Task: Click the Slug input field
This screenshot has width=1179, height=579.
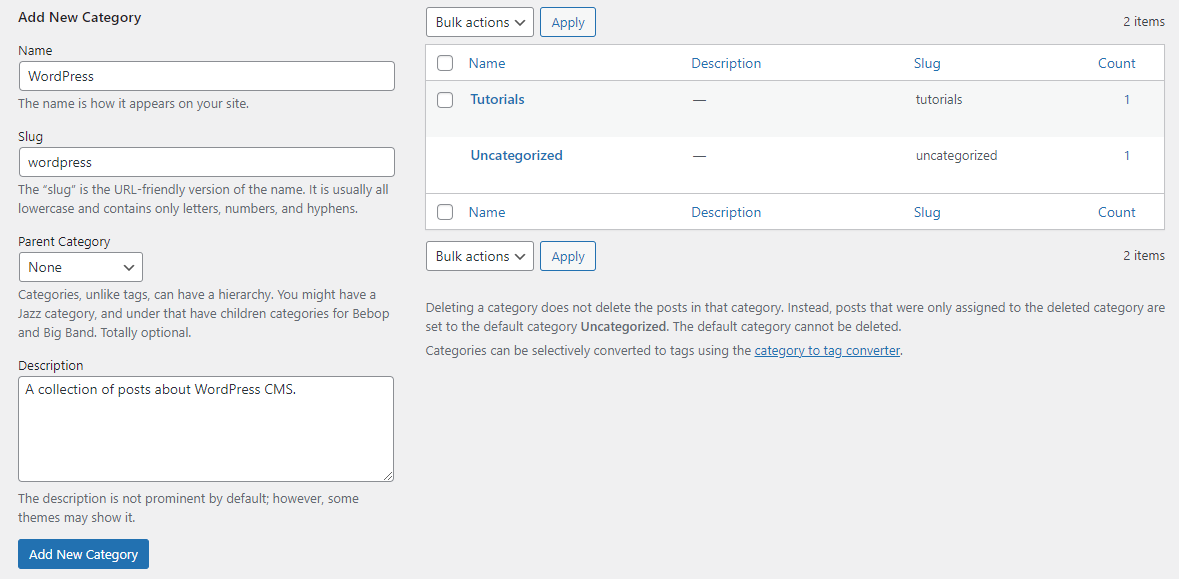Action: tap(206, 162)
